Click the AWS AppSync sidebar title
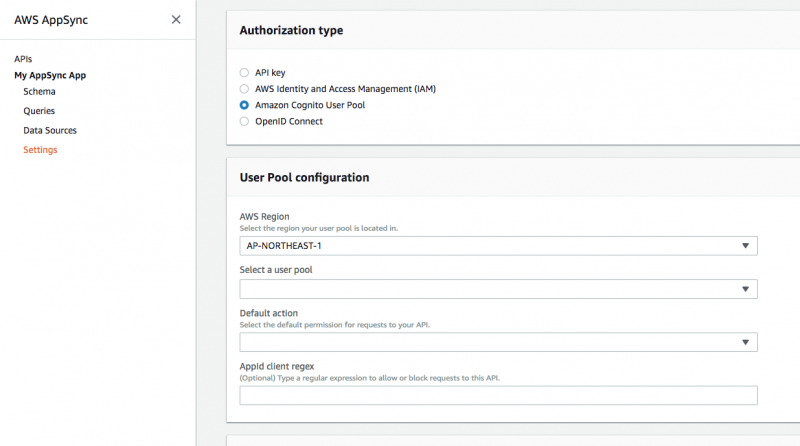 (51, 19)
